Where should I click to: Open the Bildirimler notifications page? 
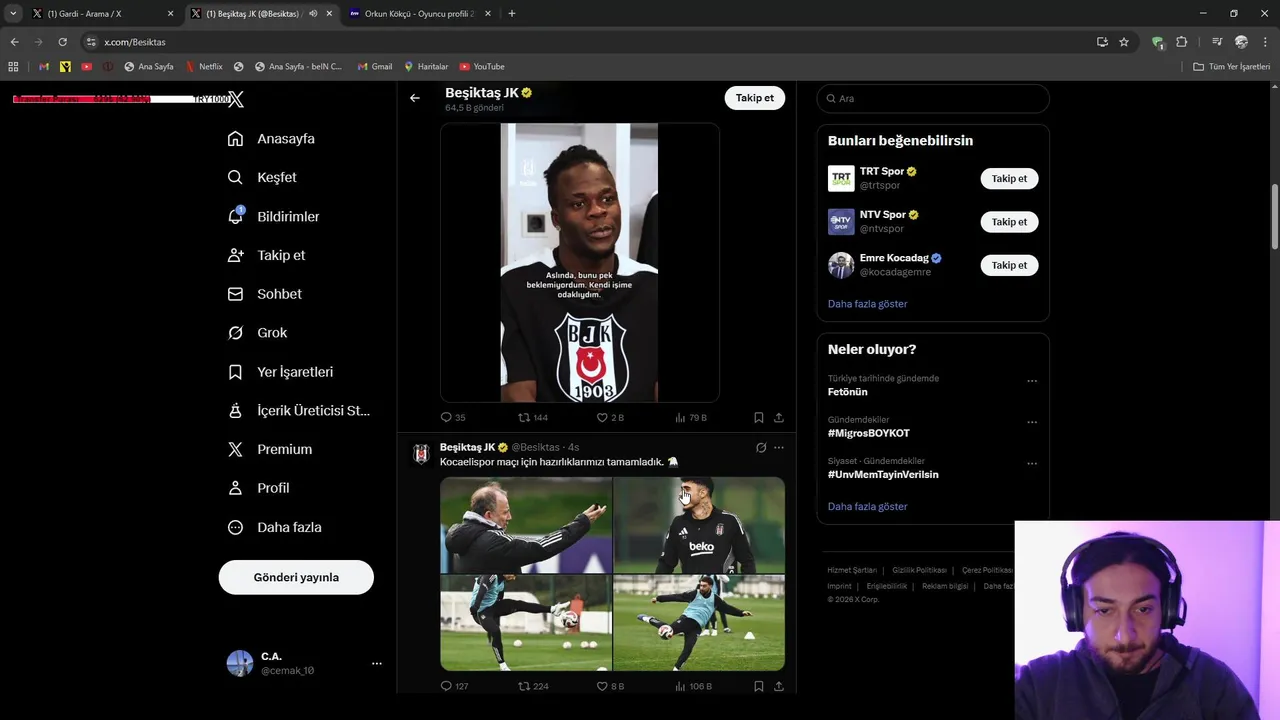click(x=274, y=216)
